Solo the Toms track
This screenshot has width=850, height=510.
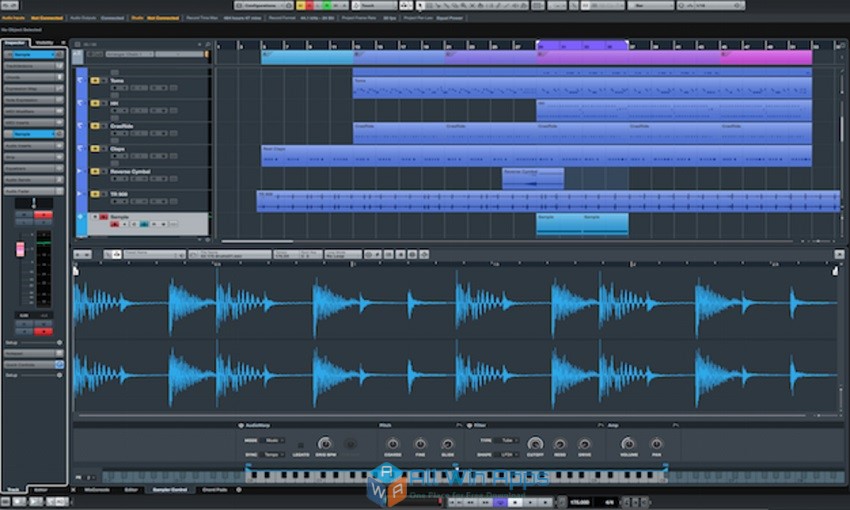click(104, 81)
